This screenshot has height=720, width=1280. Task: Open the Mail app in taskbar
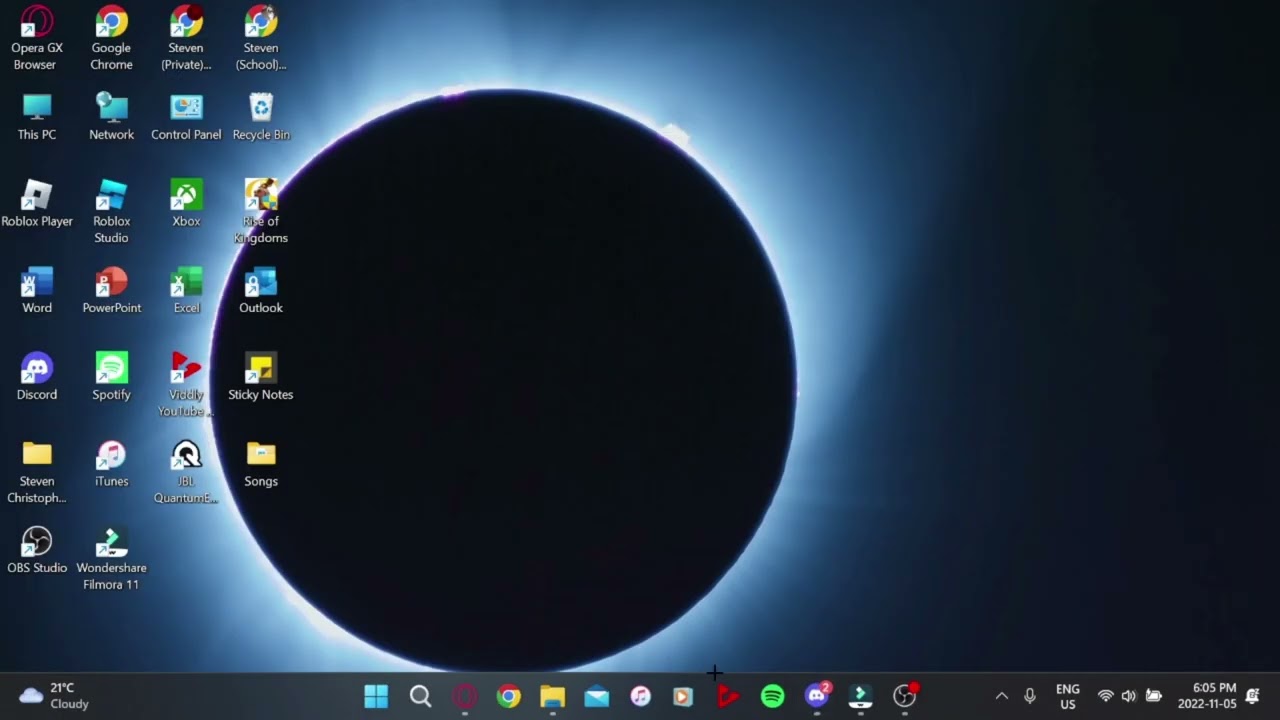point(597,696)
